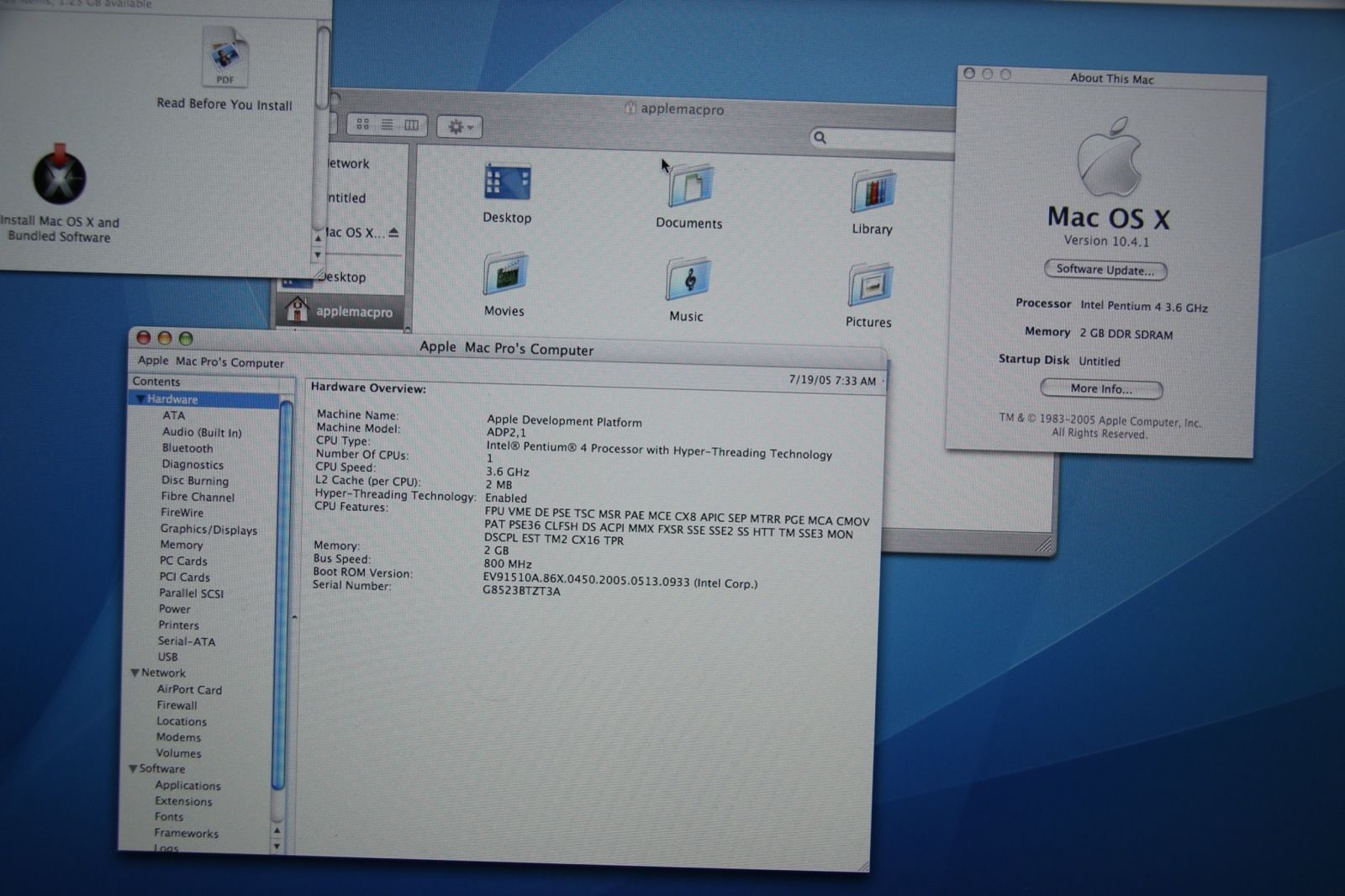The height and width of the screenshot is (896, 1345).
Task: Select Extensions item
Action: [x=183, y=802]
